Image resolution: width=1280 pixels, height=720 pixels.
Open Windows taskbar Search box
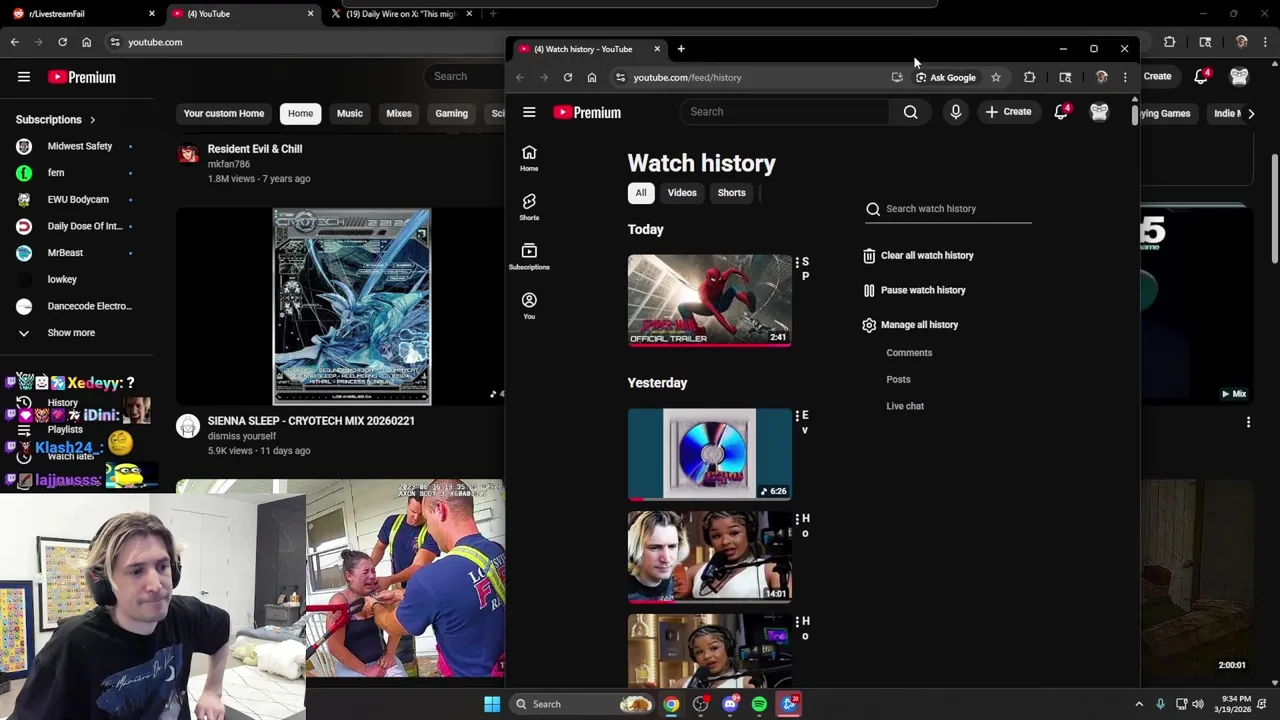[583, 704]
